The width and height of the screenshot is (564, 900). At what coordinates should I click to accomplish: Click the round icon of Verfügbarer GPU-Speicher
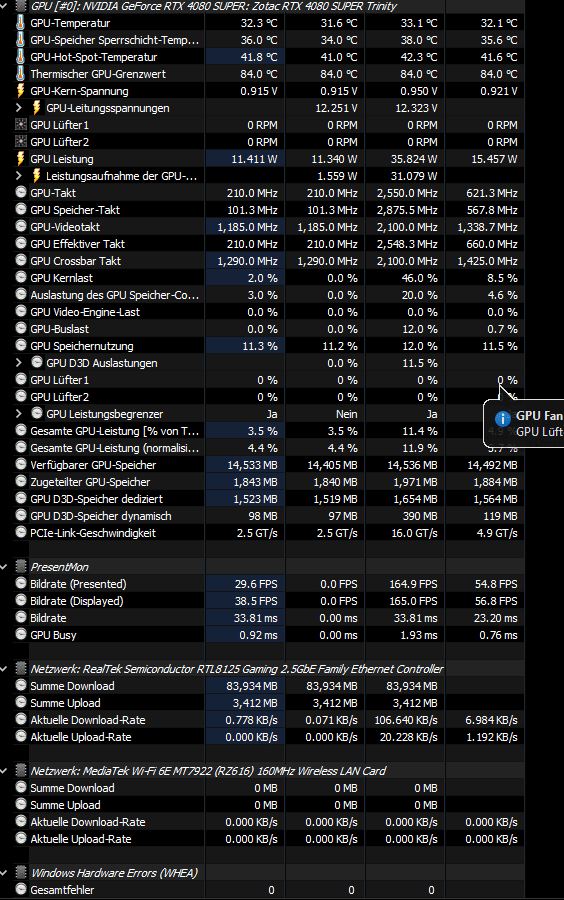(21, 464)
